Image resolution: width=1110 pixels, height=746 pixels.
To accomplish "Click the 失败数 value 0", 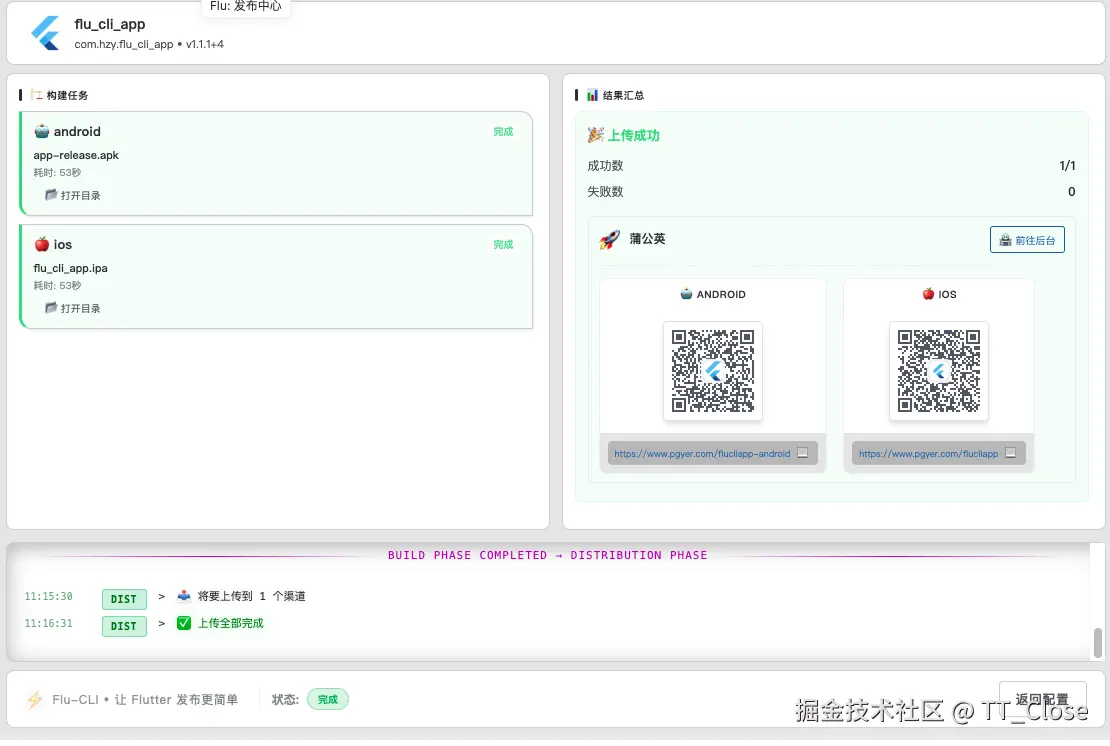I will click(x=1071, y=191).
